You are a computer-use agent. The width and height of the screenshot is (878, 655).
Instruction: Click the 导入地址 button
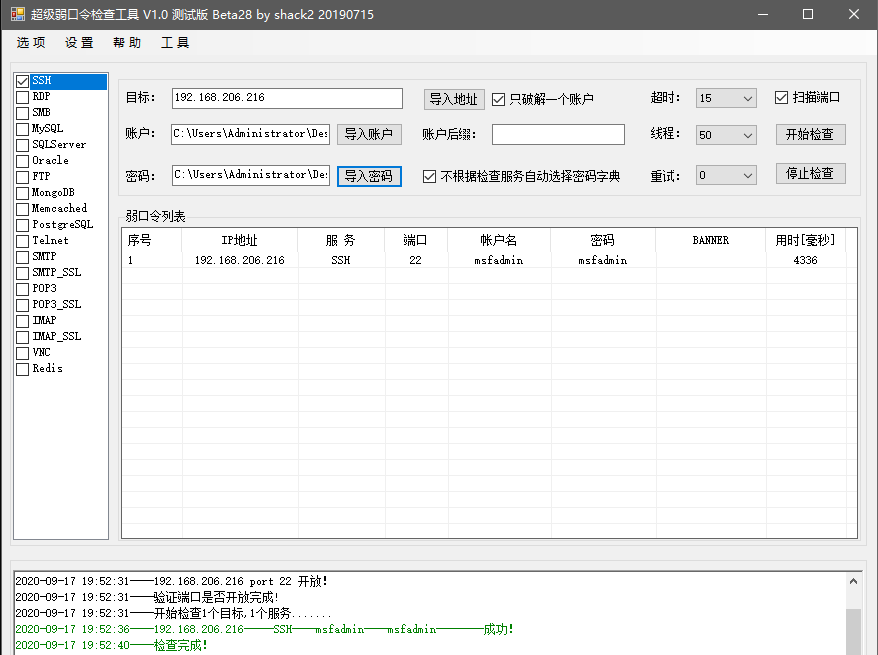[x=454, y=100]
